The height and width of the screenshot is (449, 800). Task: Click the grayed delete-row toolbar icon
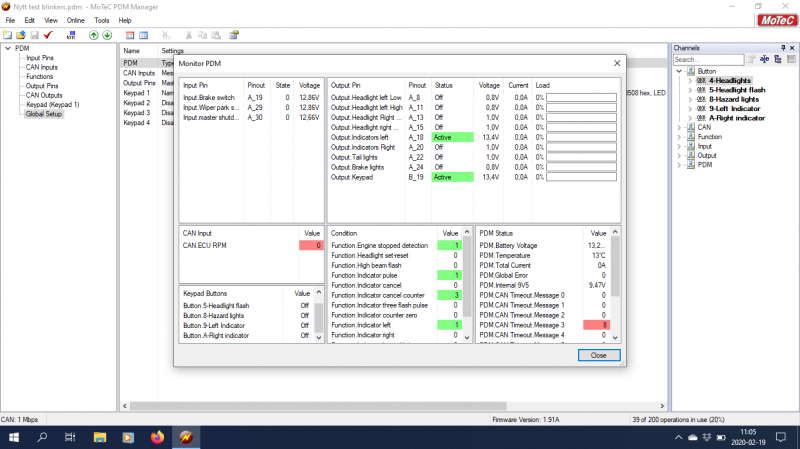tap(166, 35)
